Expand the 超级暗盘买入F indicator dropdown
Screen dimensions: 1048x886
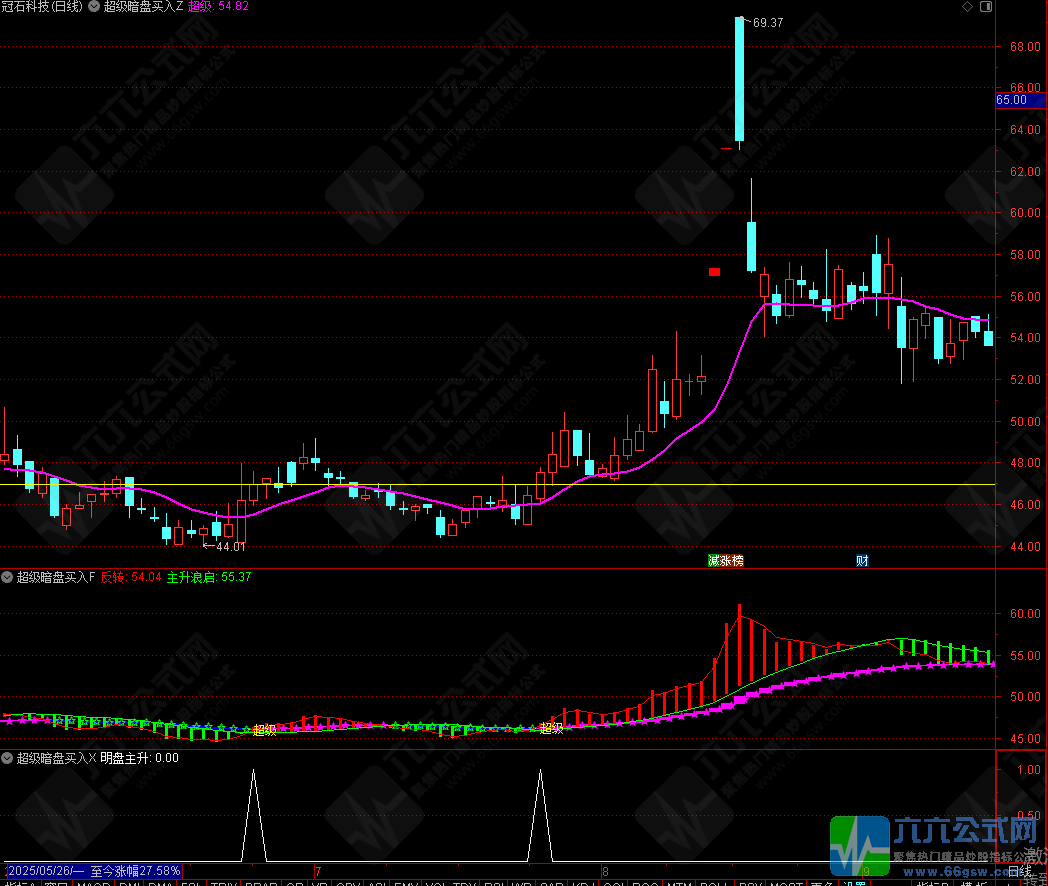pos(8,577)
